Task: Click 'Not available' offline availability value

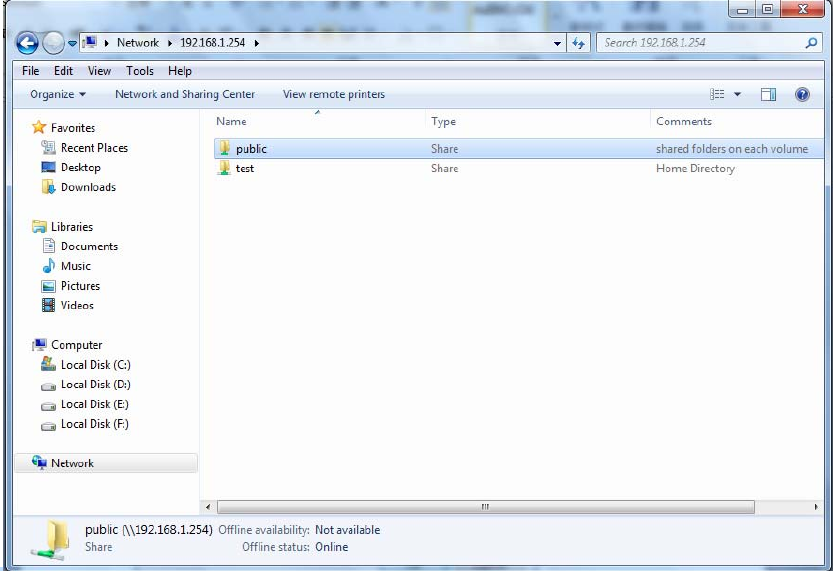Action: [347, 530]
